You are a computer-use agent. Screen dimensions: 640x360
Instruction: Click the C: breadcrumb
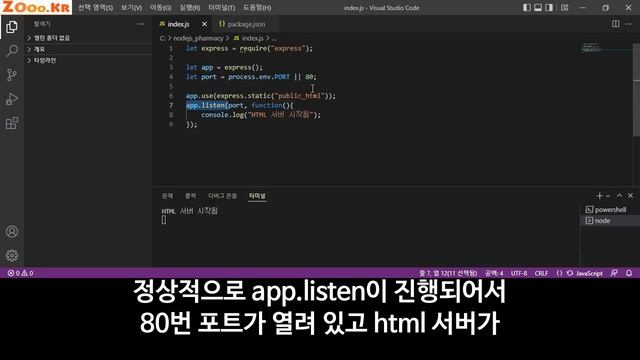pos(163,38)
